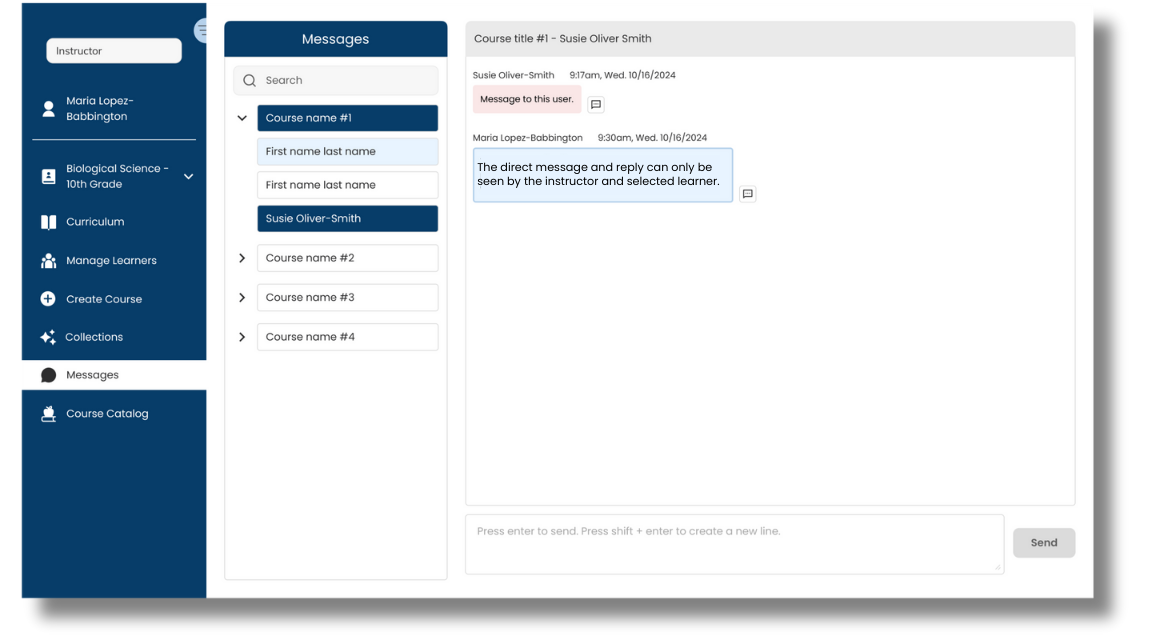Select Course name #3 row
This screenshot has width=1152, height=640.
point(348,298)
